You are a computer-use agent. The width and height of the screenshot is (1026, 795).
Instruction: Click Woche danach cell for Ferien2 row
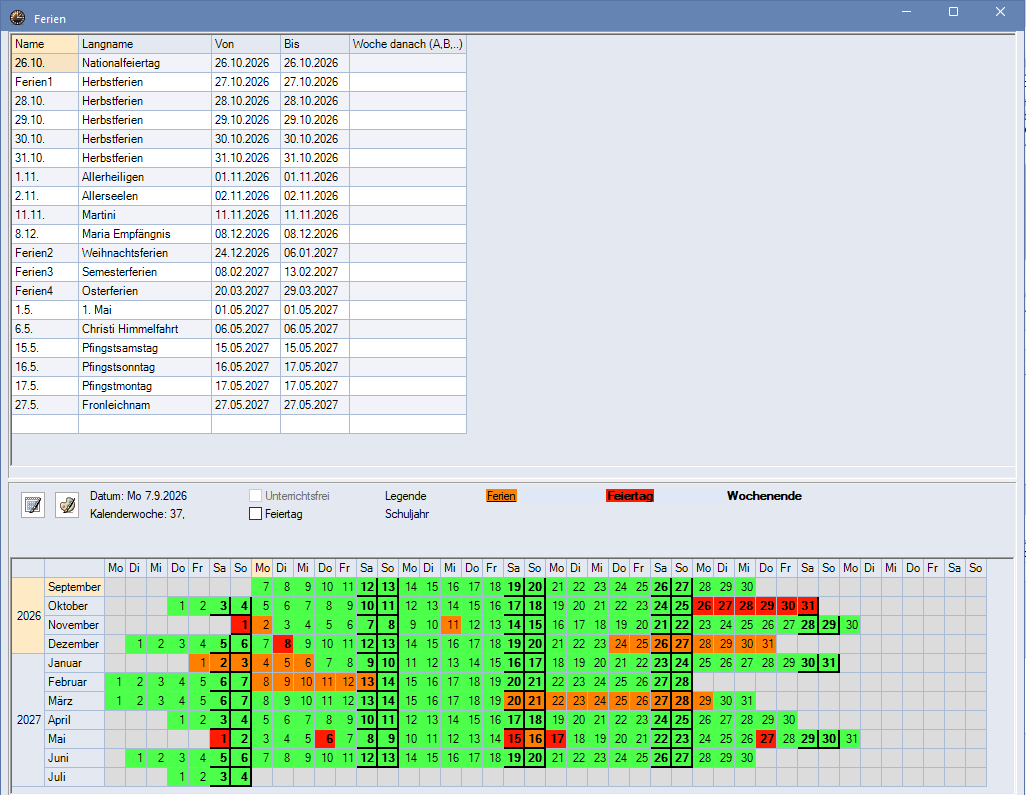click(x=408, y=253)
